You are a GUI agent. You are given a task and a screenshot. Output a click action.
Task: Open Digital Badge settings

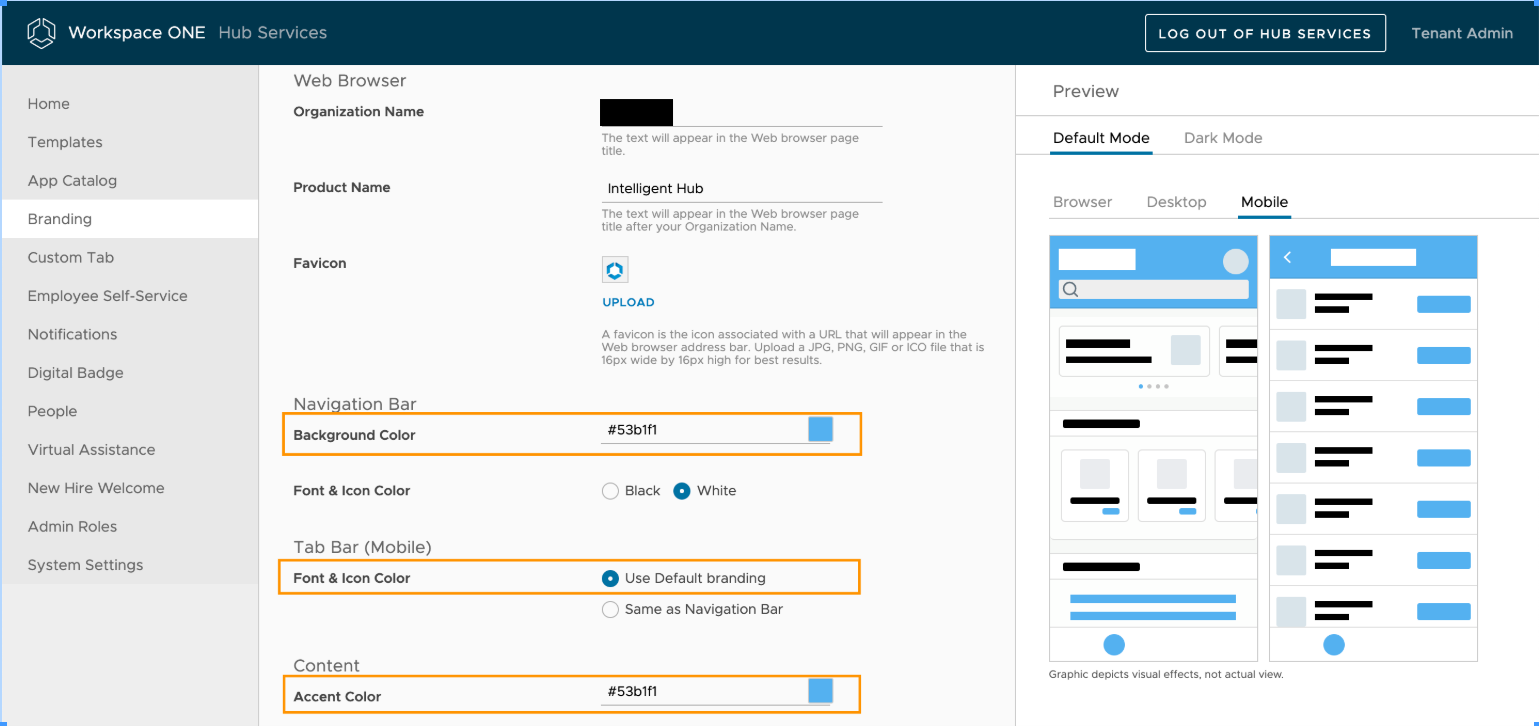coord(130,373)
